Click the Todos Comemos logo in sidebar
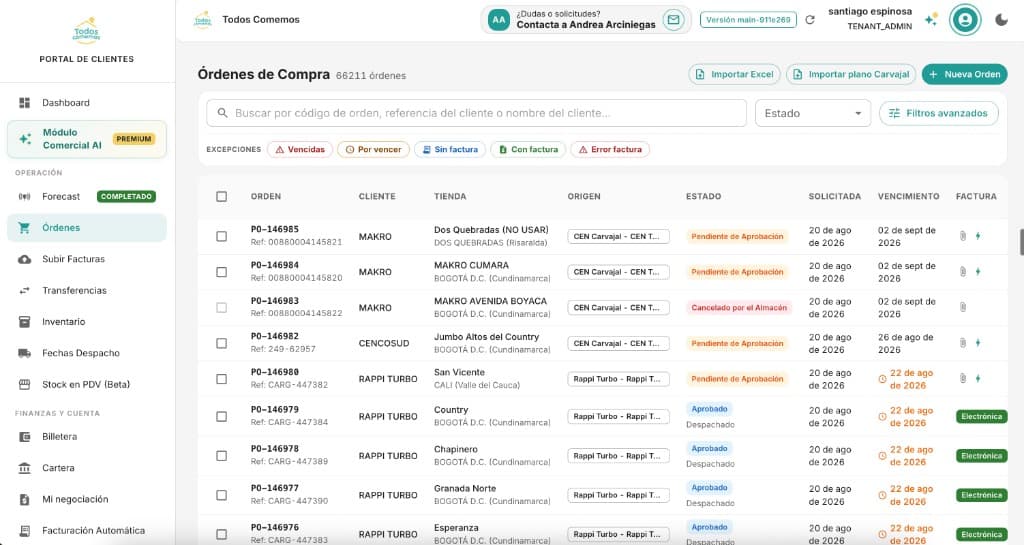The image size is (1024, 545). pos(86,30)
